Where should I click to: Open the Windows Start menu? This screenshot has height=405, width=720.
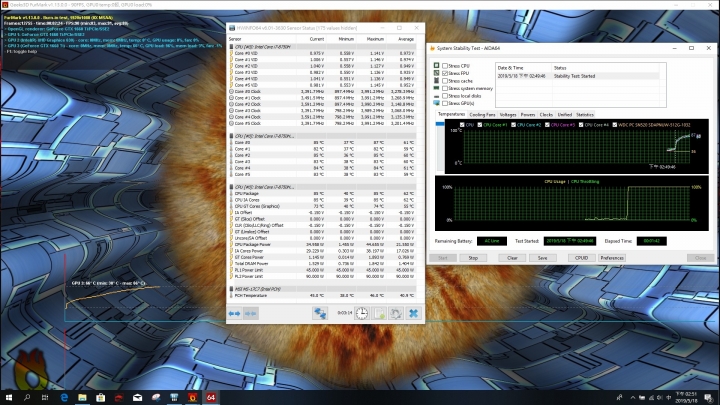point(8,397)
